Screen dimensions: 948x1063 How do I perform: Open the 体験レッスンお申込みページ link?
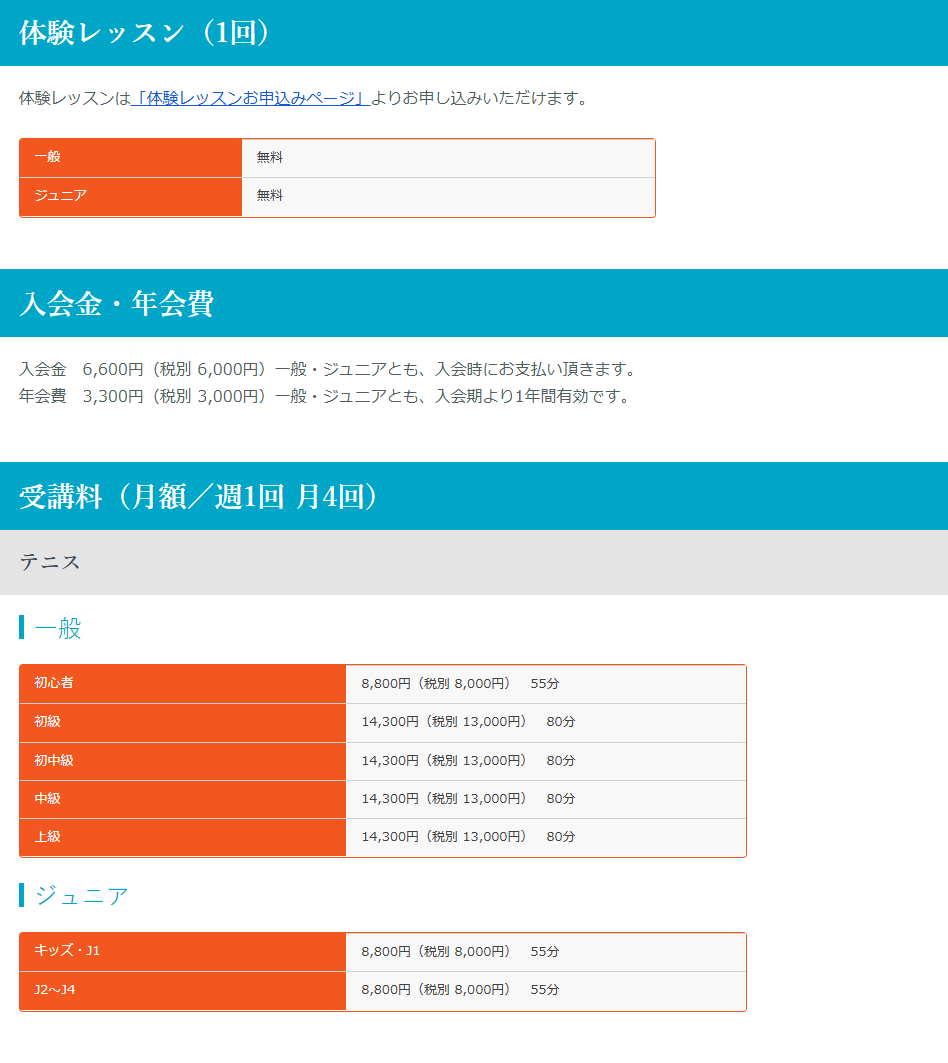251,98
